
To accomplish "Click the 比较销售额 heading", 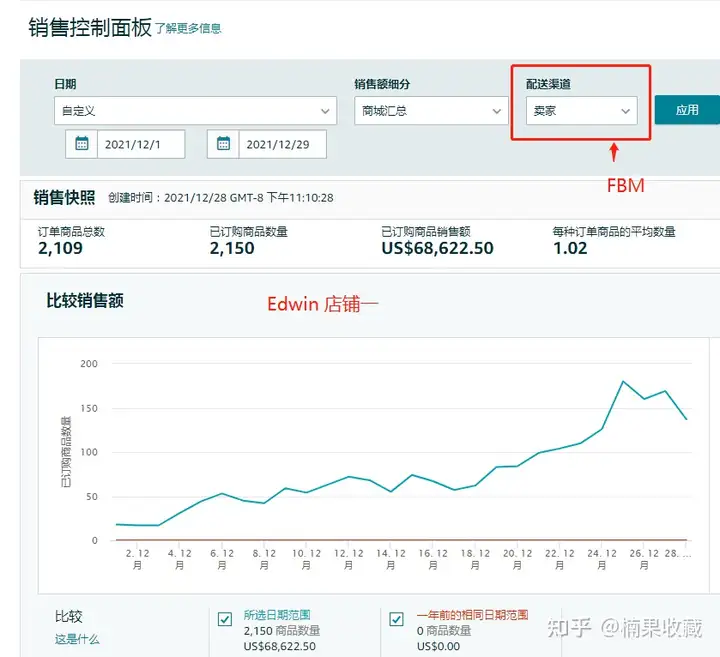I will (x=85, y=301).
